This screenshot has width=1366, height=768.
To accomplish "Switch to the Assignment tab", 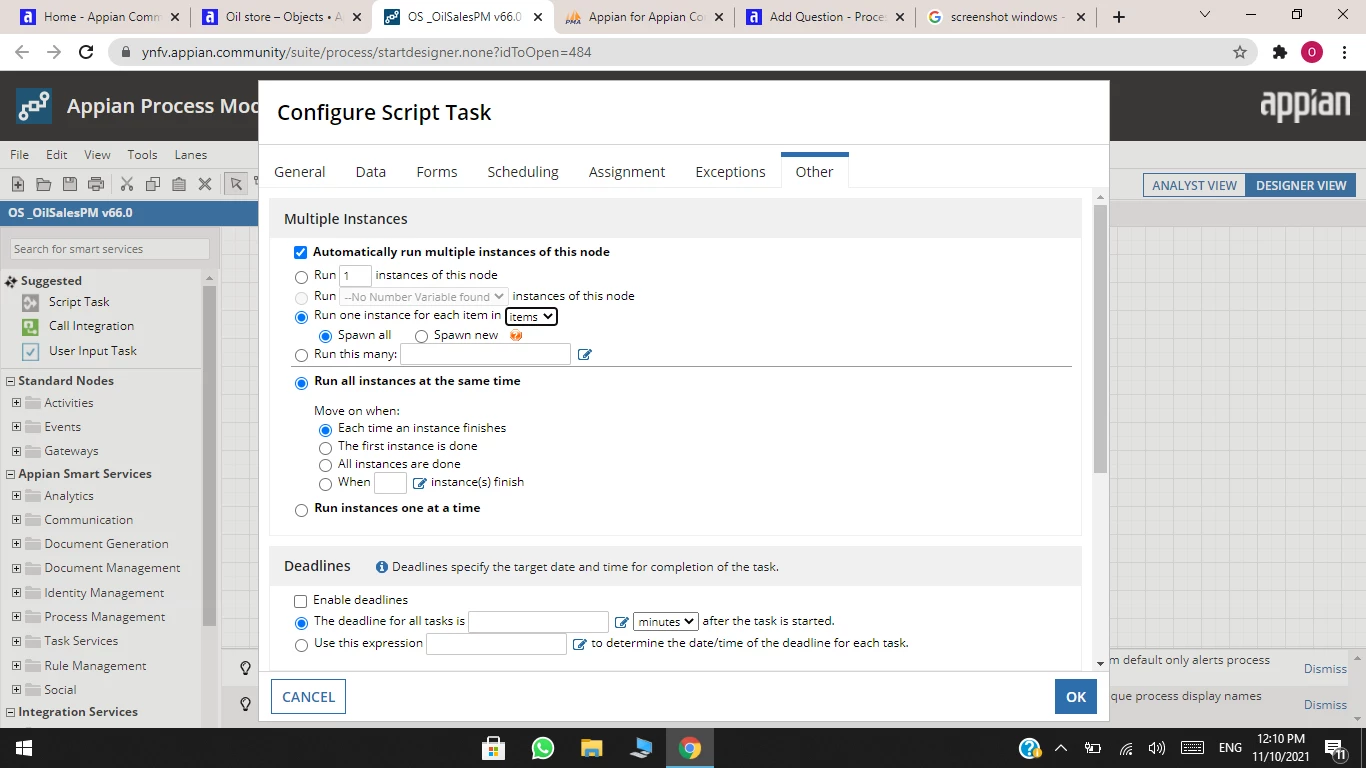I will tap(627, 172).
